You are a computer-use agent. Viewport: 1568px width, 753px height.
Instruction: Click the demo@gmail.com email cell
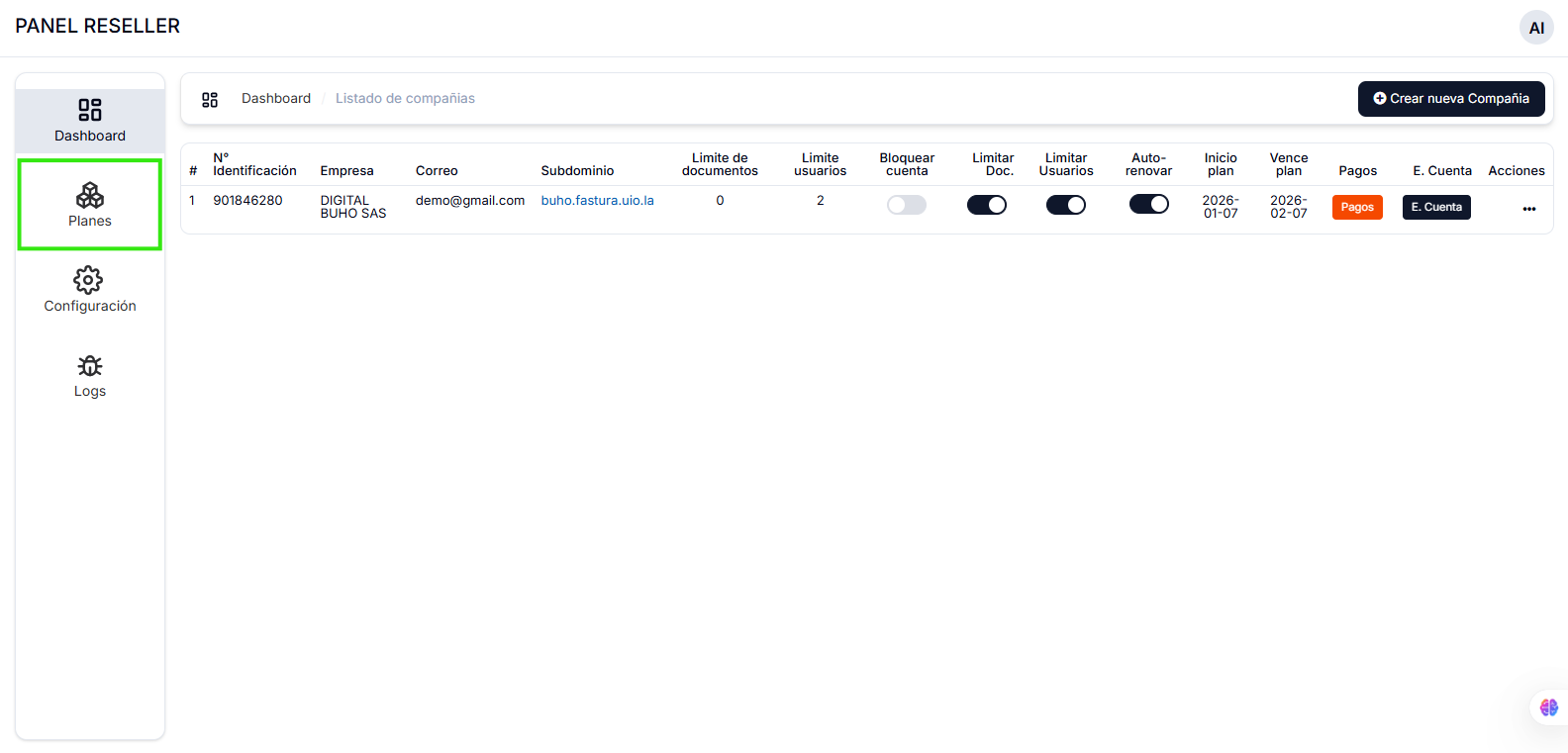(469, 201)
